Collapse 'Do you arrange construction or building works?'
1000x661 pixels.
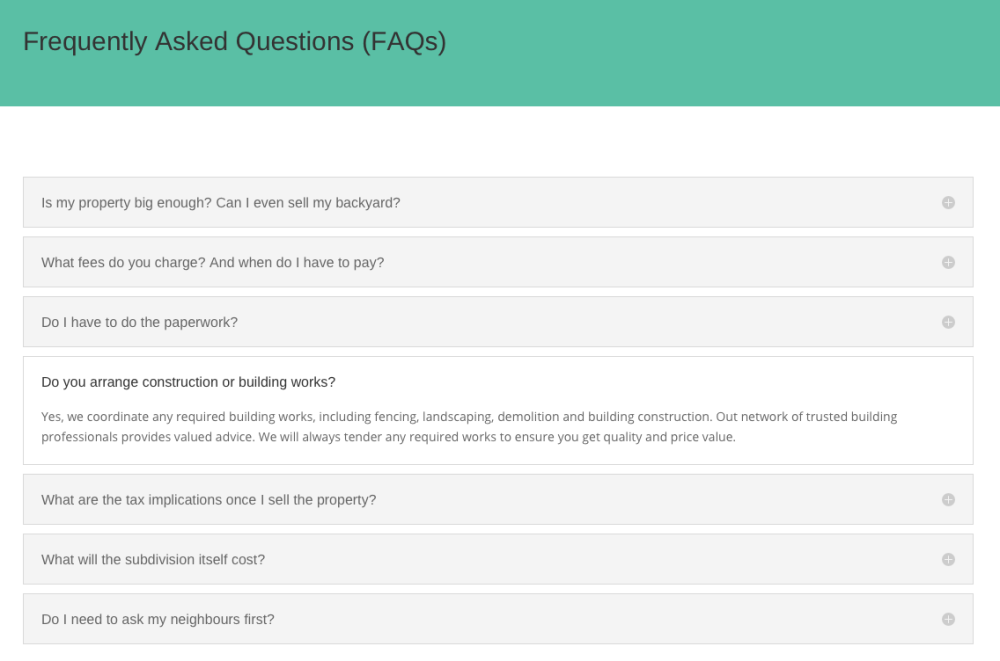click(188, 382)
